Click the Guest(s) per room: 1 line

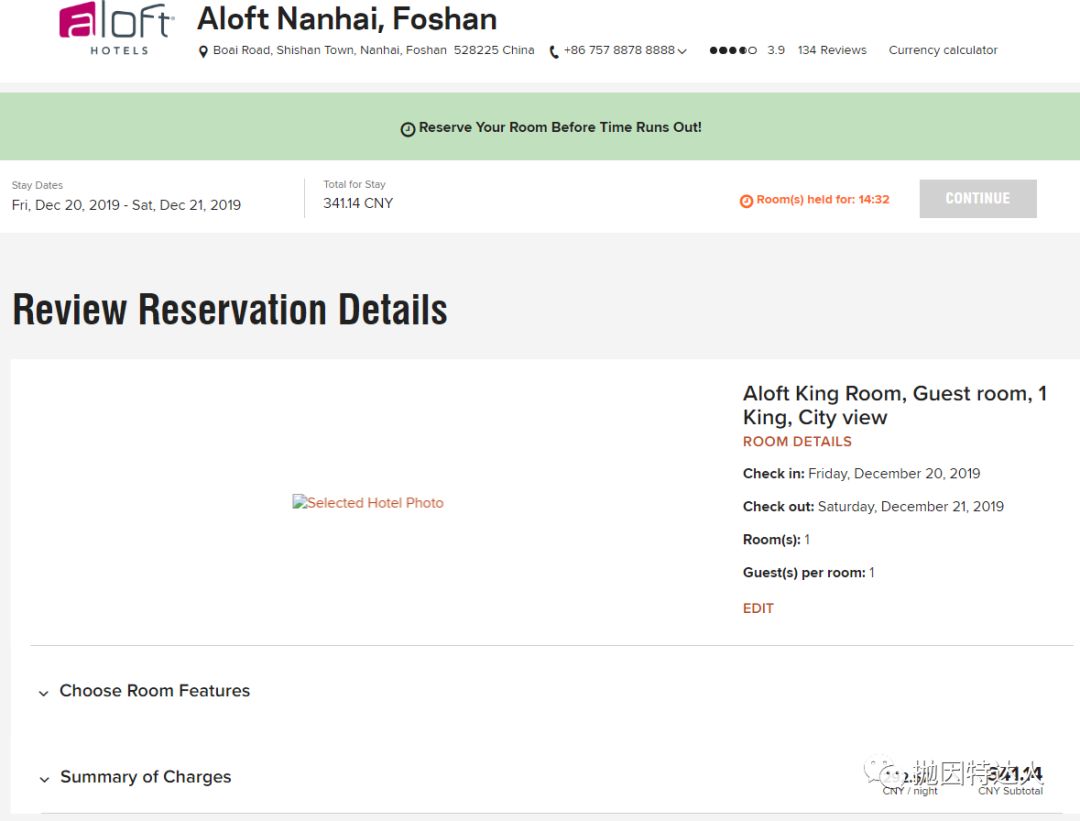pyautogui.click(x=809, y=572)
